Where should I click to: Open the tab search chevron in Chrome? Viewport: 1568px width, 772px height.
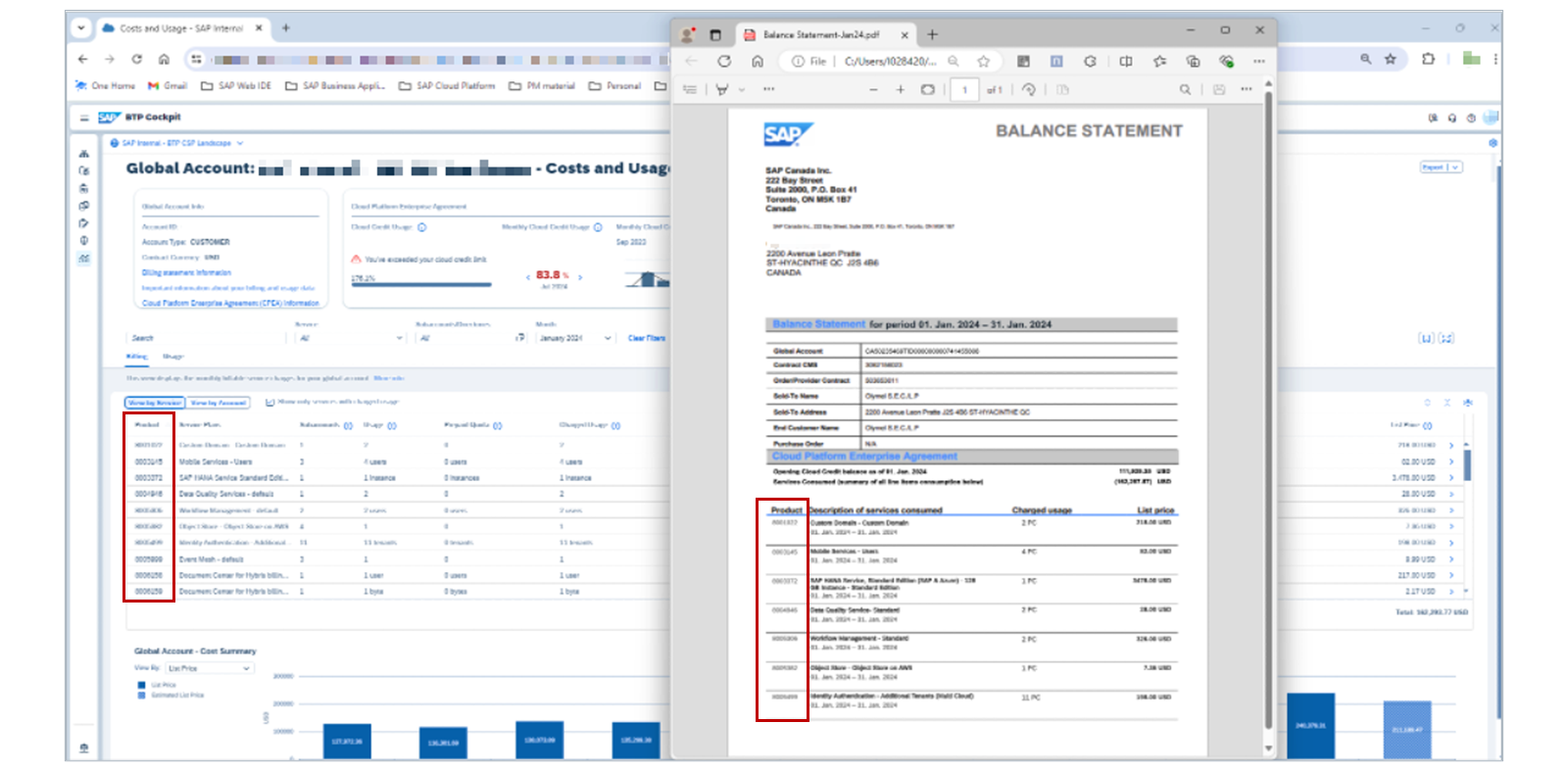[x=81, y=28]
